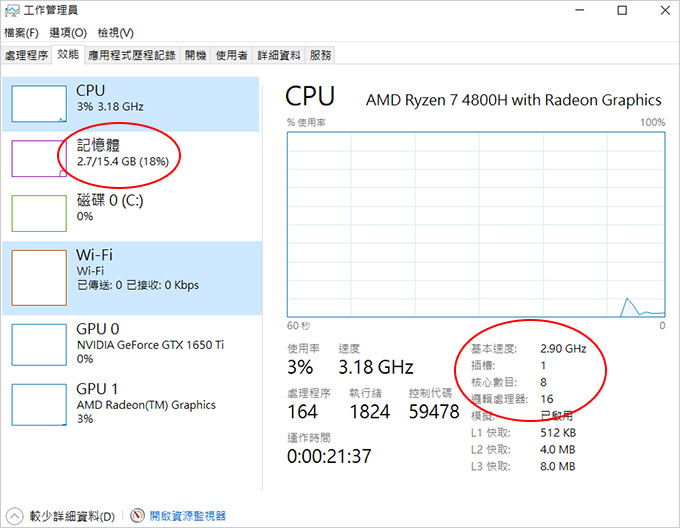Screen dimensions: 680x528
Task: Click the 較少詳細資料(D) label
Action: 72,516
